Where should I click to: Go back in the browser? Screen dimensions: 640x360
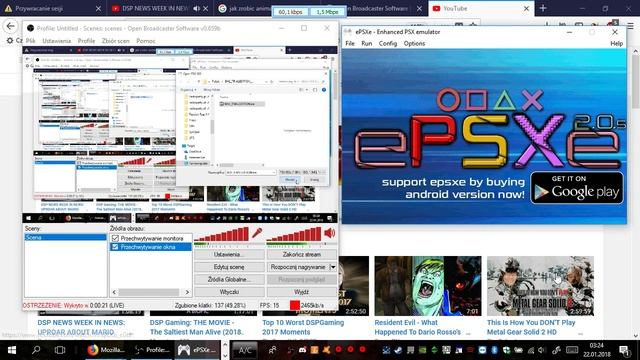(x=10, y=26)
